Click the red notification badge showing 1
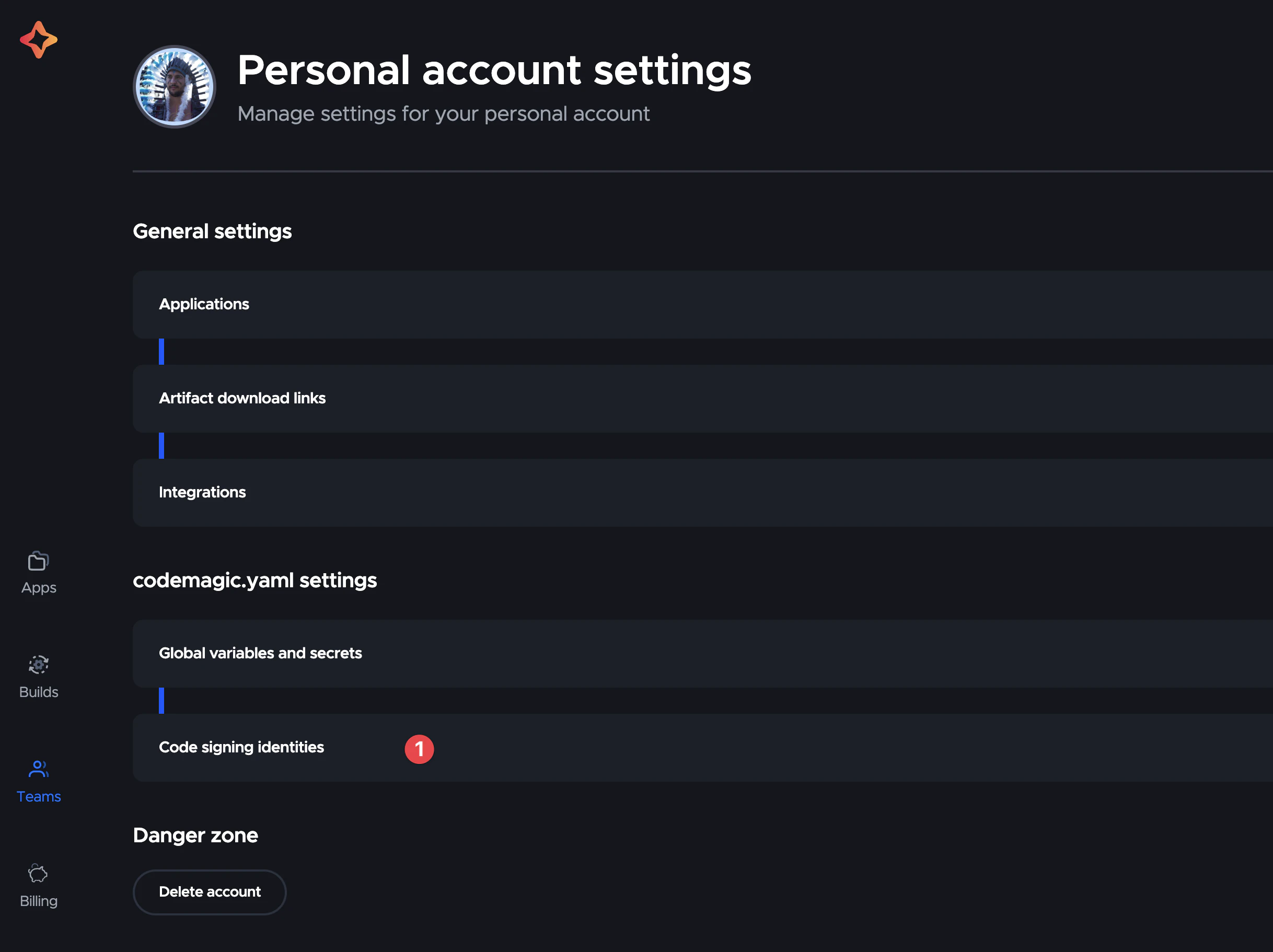This screenshot has height=952, width=1273. pos(419,749)
